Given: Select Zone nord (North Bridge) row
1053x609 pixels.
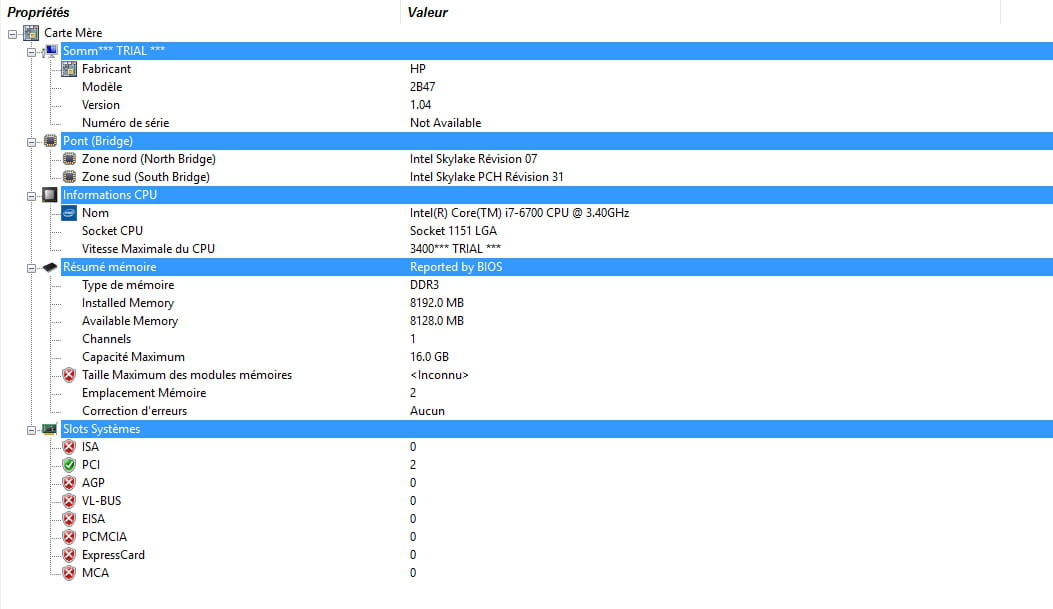Looking at the screenshot, I should point(148,158).
